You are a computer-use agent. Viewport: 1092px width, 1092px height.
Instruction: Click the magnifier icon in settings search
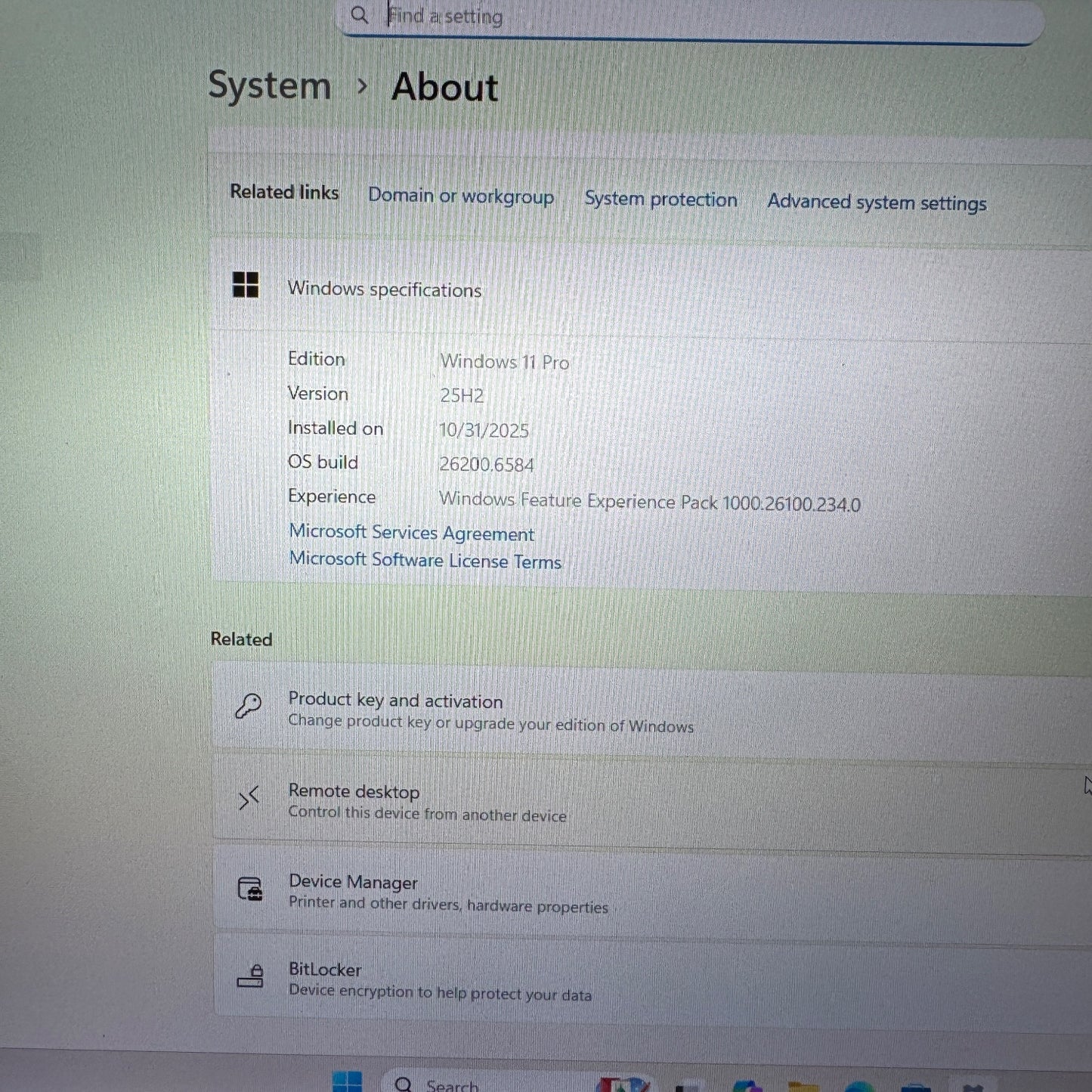point(360,14)
